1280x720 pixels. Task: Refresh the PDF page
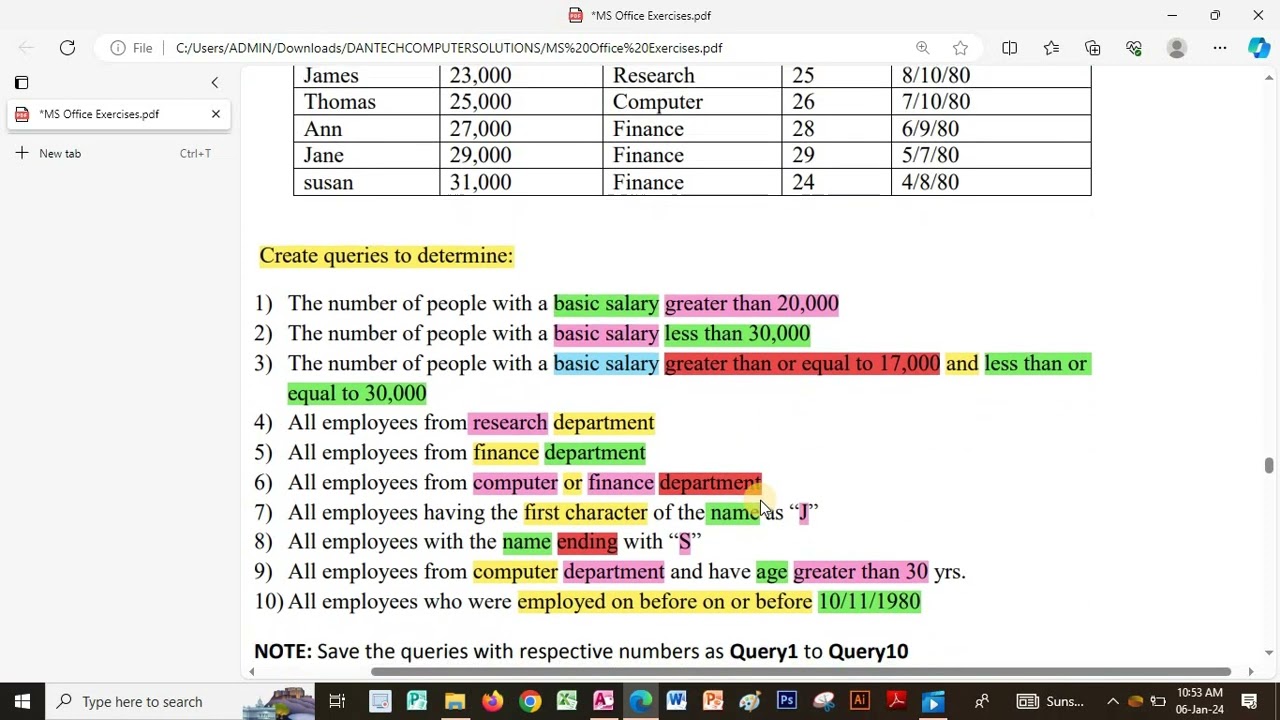click(x=67, y=47)
